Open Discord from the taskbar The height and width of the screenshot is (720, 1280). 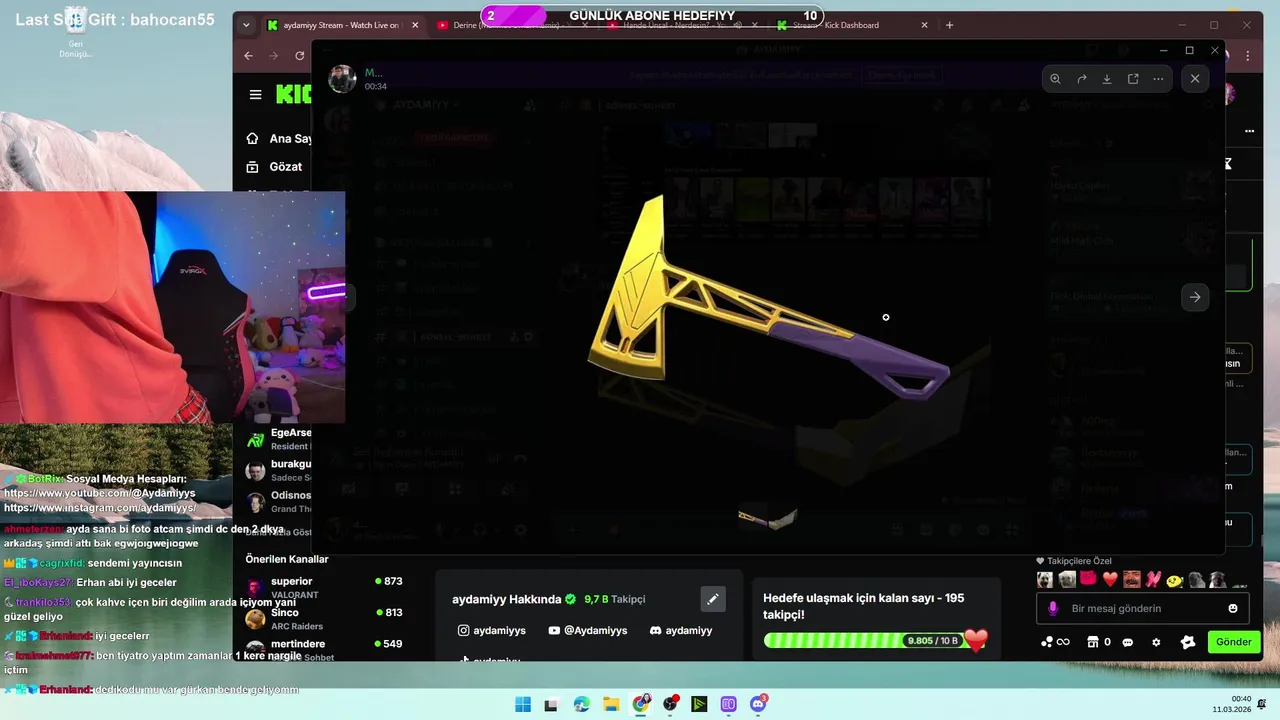pyautogui.click(x=759, y=704)
